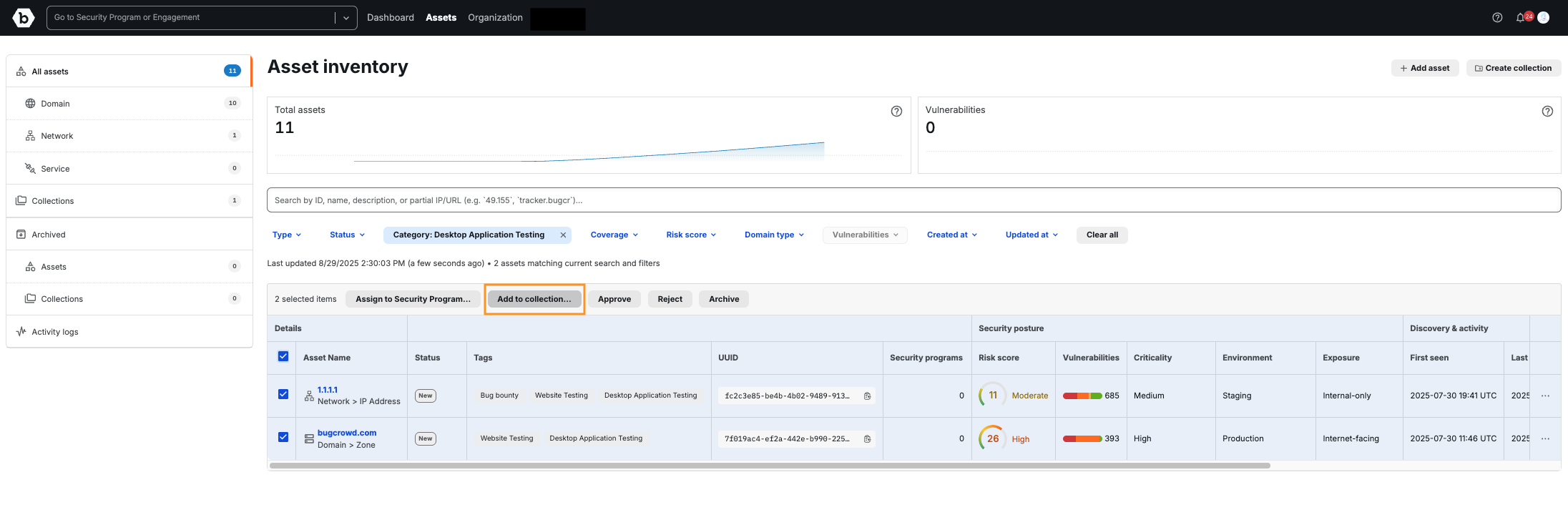Reject the selected assets
1568x520 pixels.
pos(670,299)
